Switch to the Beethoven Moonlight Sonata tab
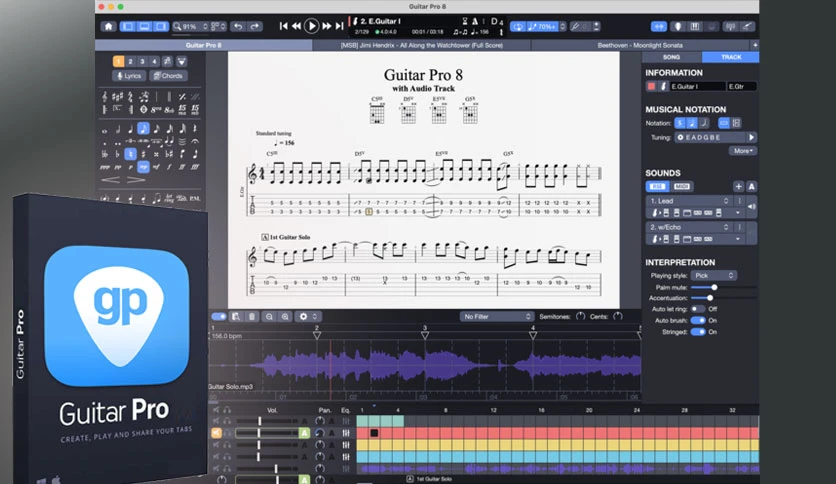This screenshot has width=836, height=484. [640, 45]
